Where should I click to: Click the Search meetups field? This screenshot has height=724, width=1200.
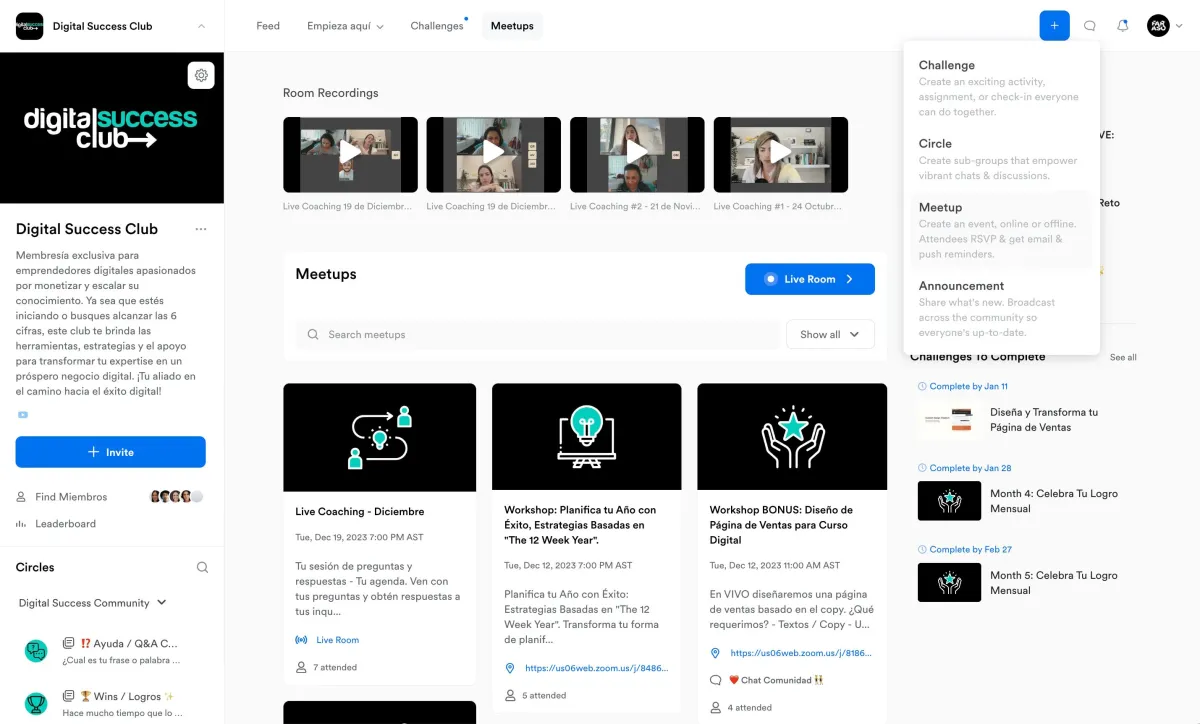coord(538,335)
